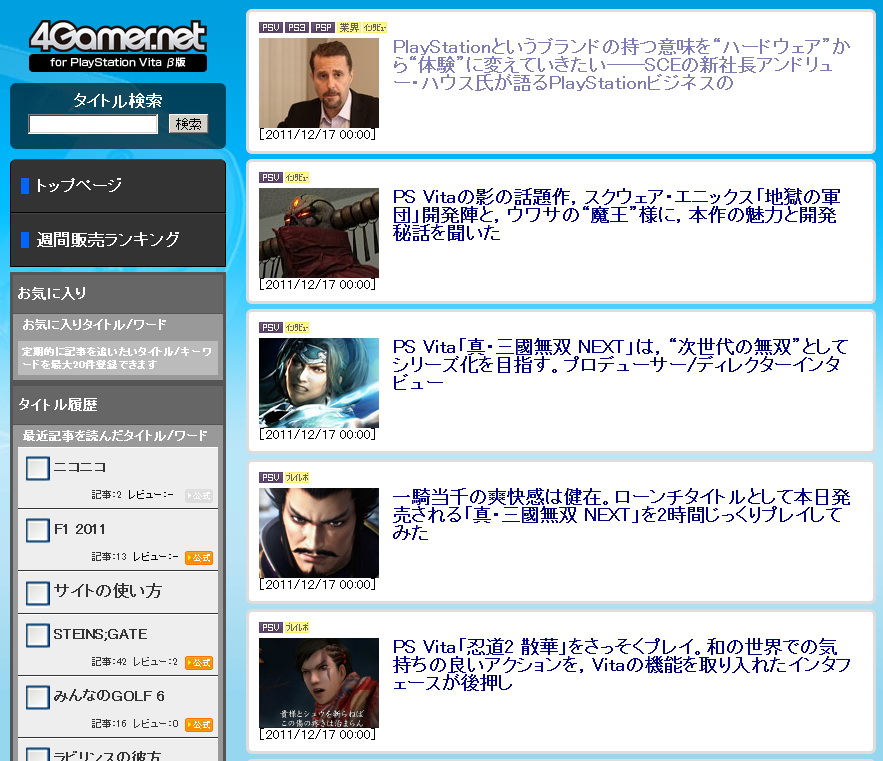Viewport: 883px width, 761px height.
Task: Click the 定期的に記事を追いたい note box
Action: click(x=118, y=358)
